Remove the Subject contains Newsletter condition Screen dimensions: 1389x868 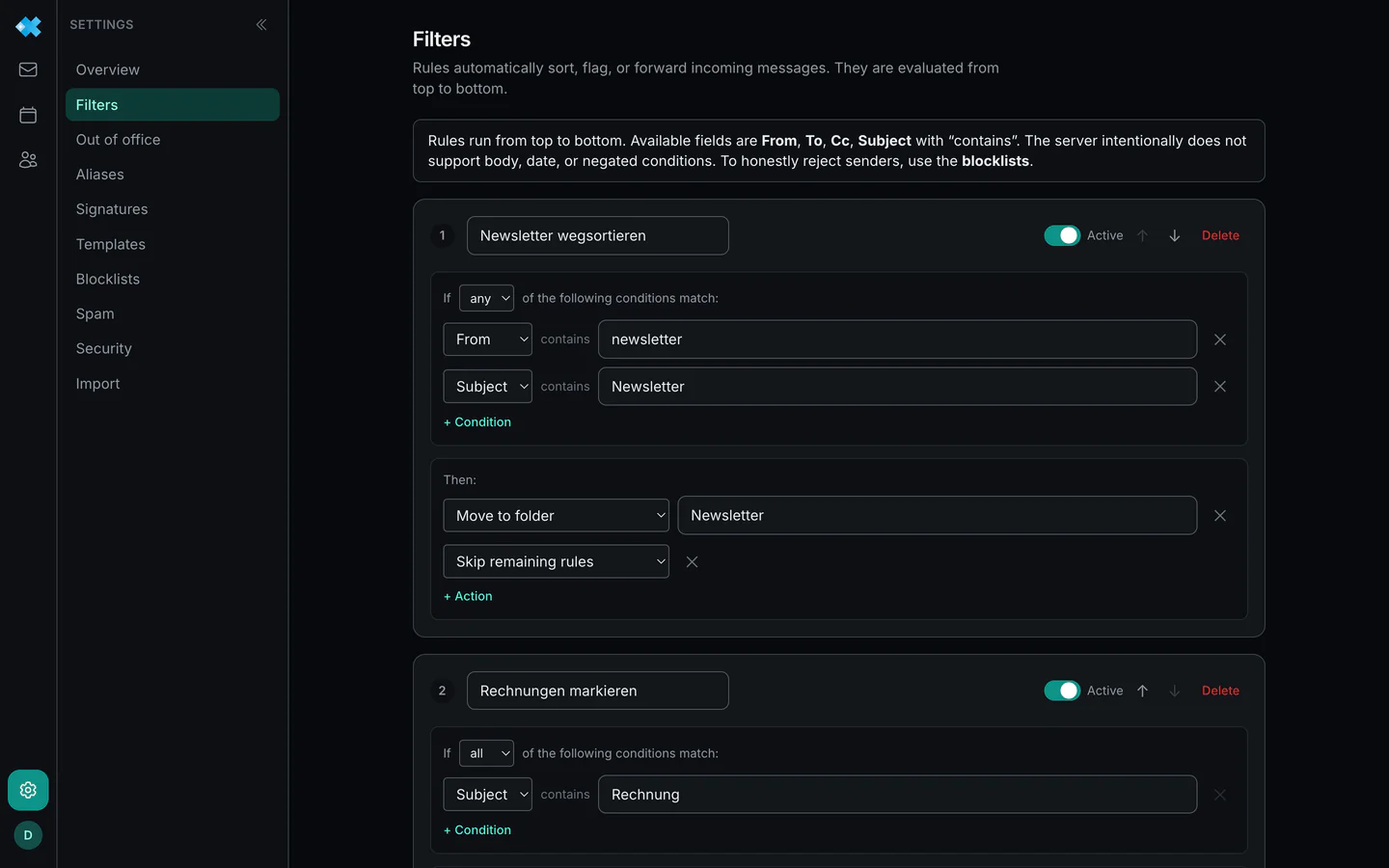click(x=1220, y=387)
